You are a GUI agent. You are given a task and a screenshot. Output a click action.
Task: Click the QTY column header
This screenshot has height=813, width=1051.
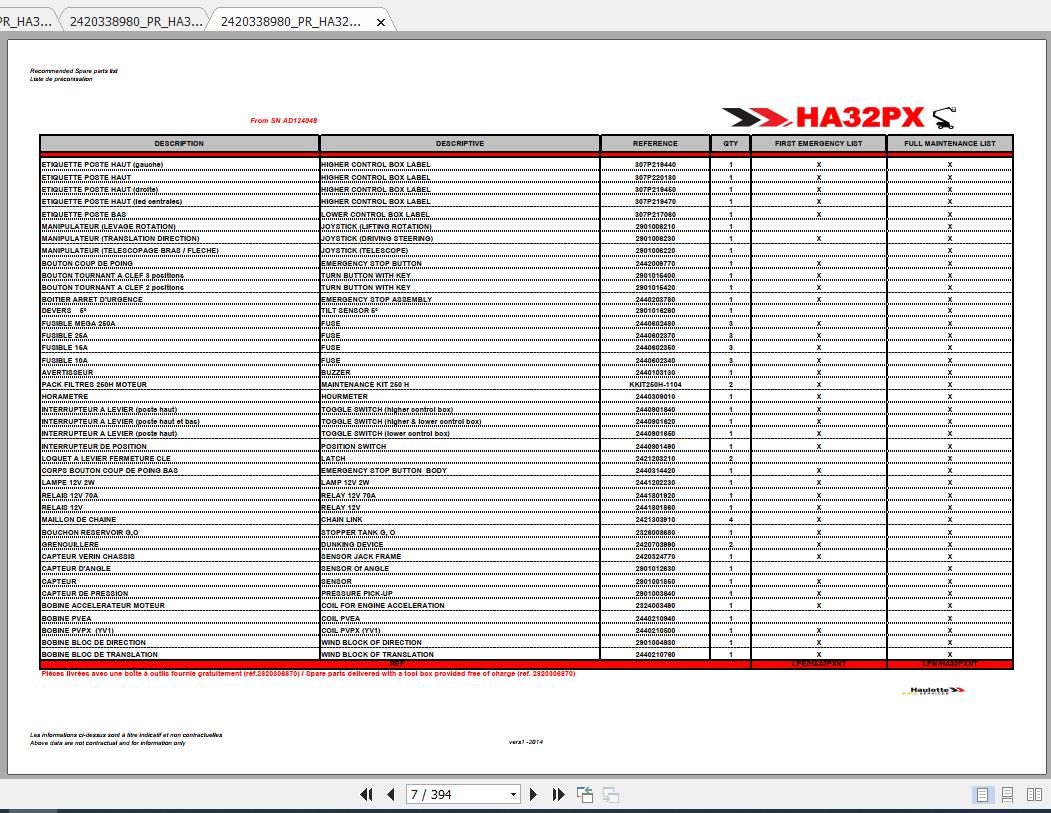point(731,143)
